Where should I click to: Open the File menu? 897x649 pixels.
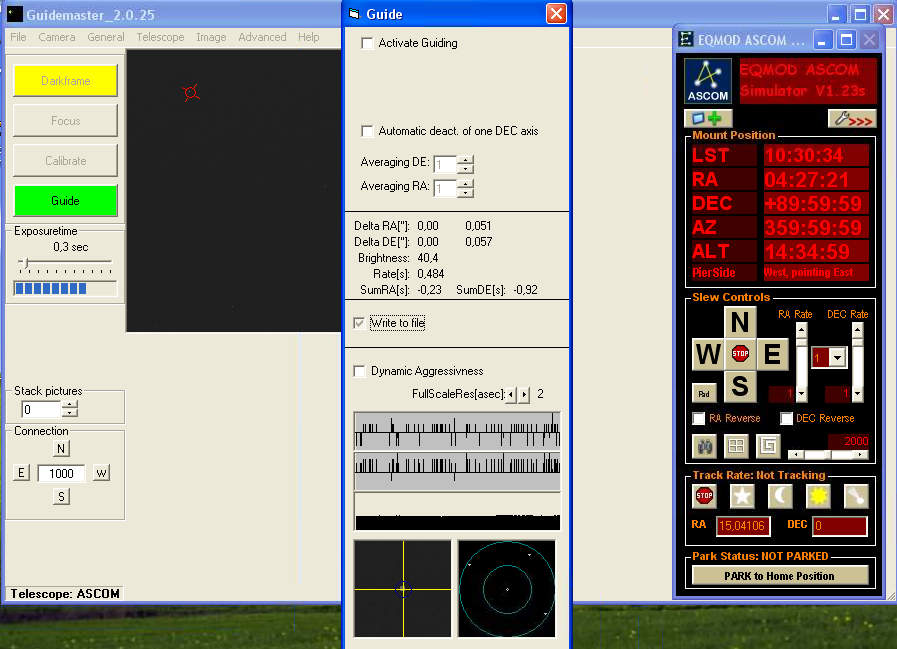(18, 37)
